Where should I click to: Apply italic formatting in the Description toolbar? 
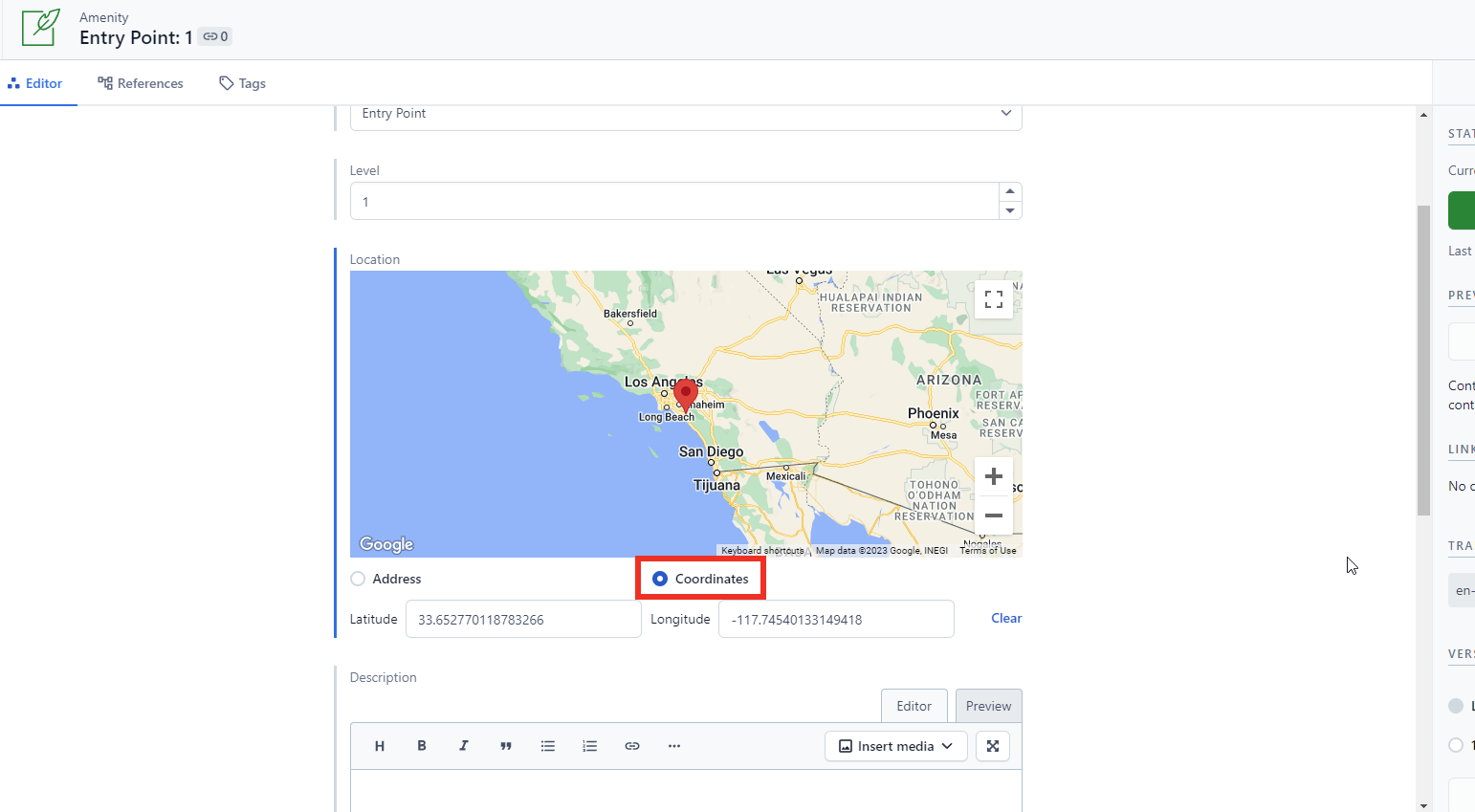click(x=463, y=746)
